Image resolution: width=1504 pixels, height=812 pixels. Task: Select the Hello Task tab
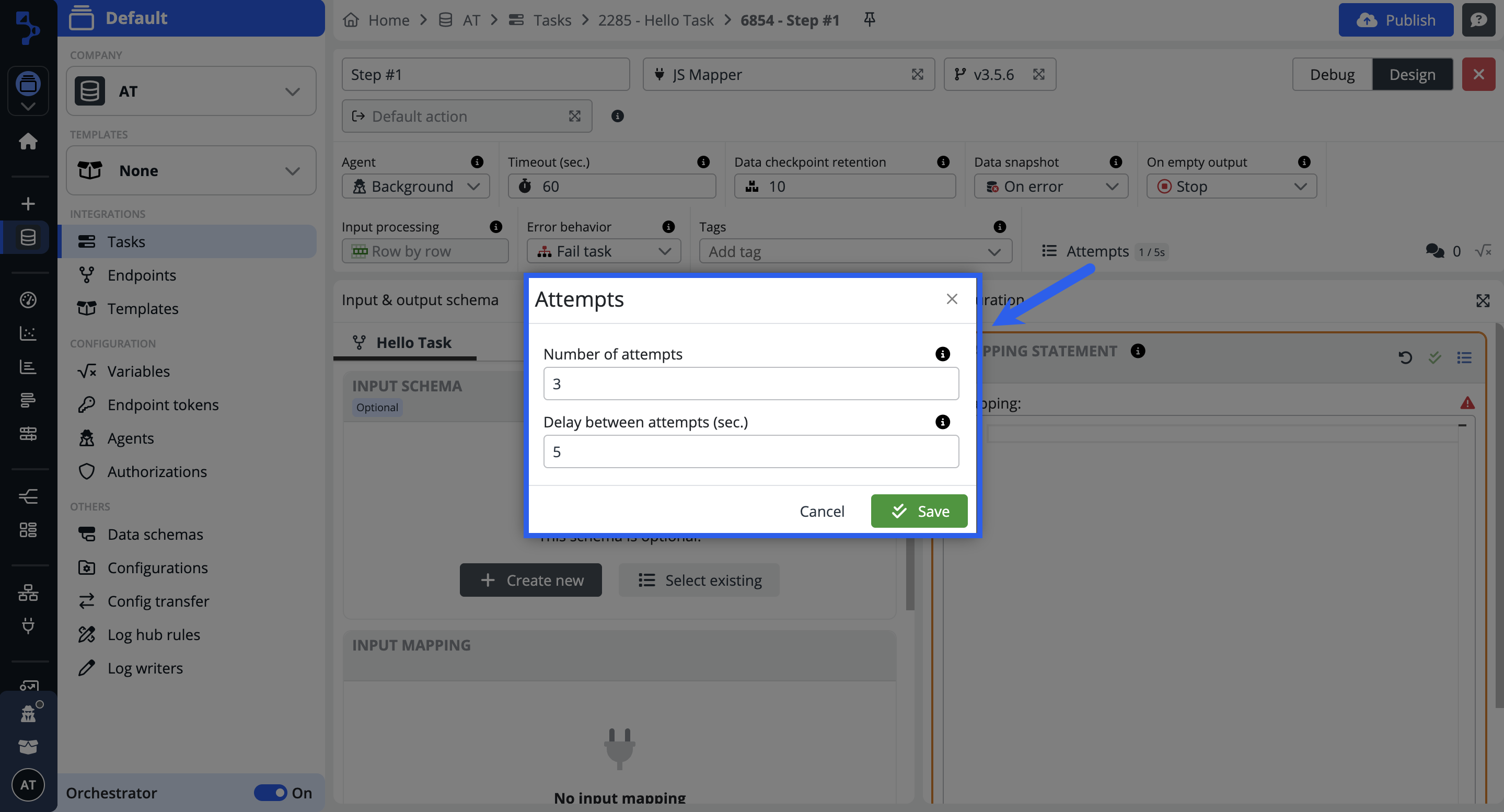tap(404, 342)
